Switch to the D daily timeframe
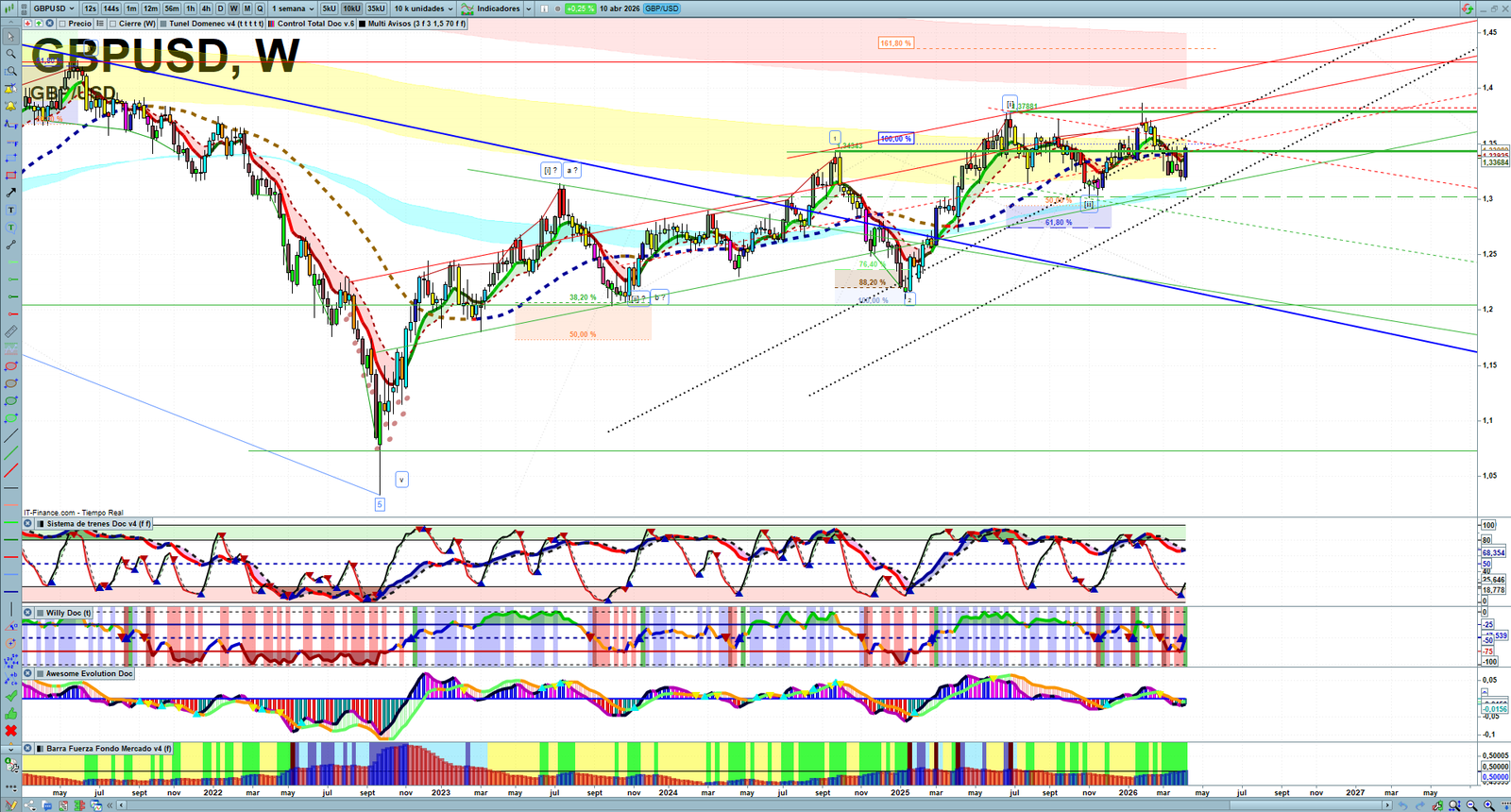1511x812 pixels. (220, 8)
